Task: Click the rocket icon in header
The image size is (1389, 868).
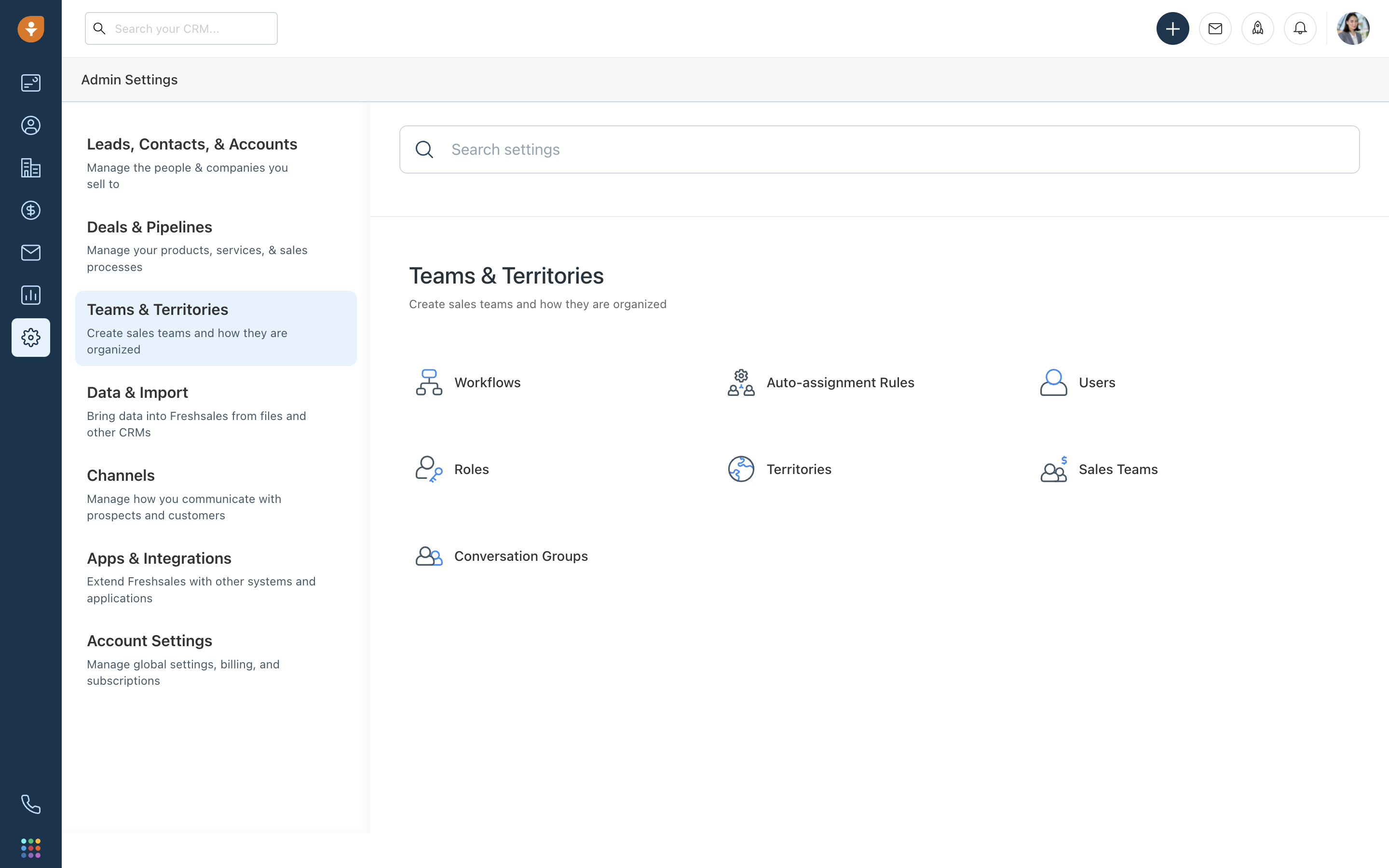Action: tap(1257, 29)
